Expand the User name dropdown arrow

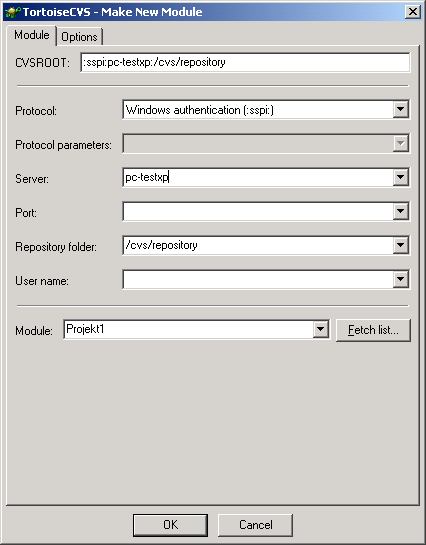(401, 279)
